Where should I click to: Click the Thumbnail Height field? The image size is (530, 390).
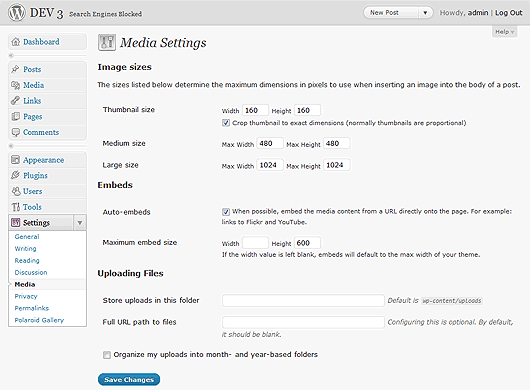307,110
